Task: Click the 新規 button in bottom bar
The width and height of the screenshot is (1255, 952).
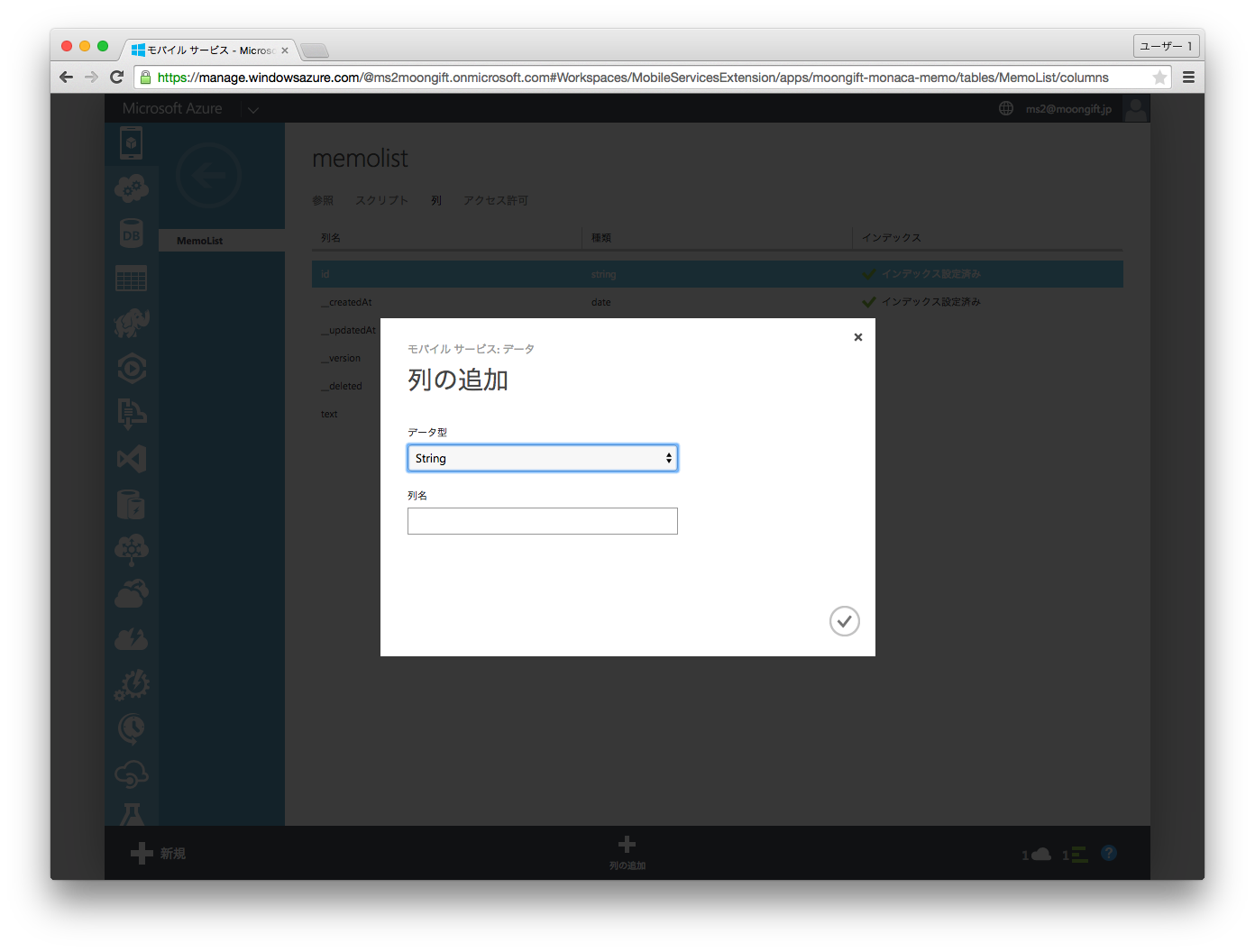Action: (x=159, y=853)
